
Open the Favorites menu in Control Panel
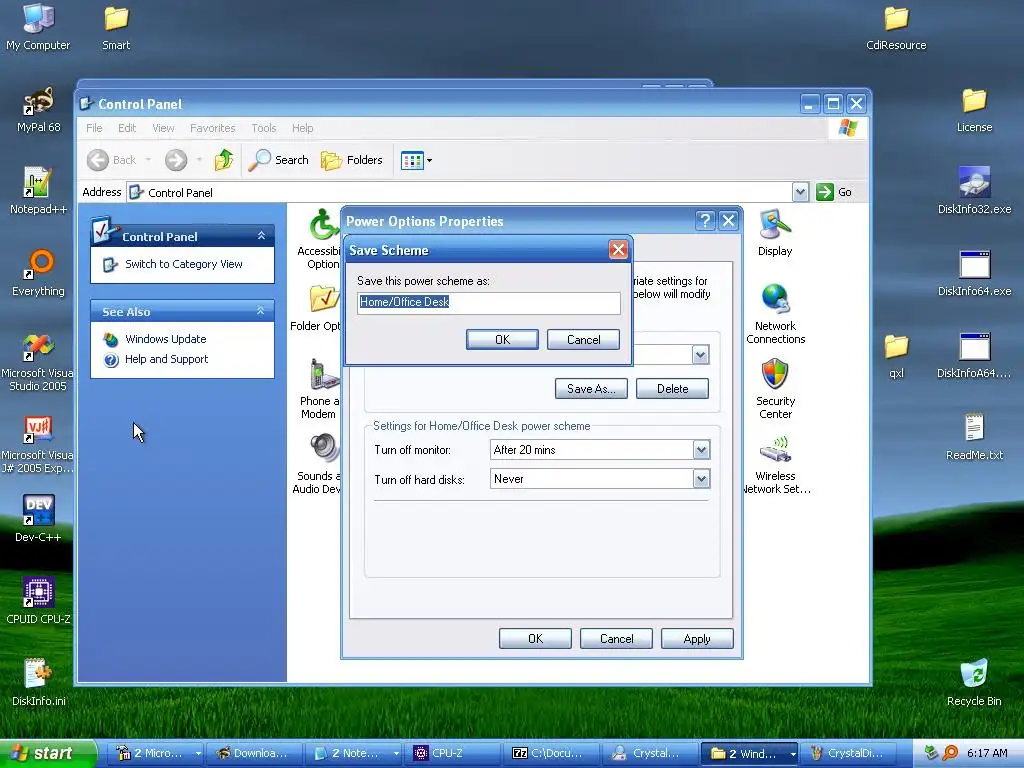(212, 128)
